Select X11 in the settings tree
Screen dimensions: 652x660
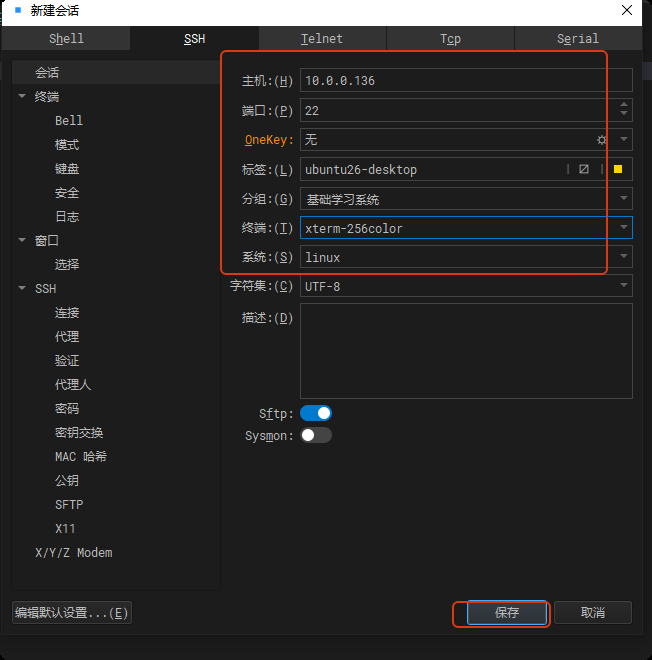pyautogui.click(x=65, y=528)
